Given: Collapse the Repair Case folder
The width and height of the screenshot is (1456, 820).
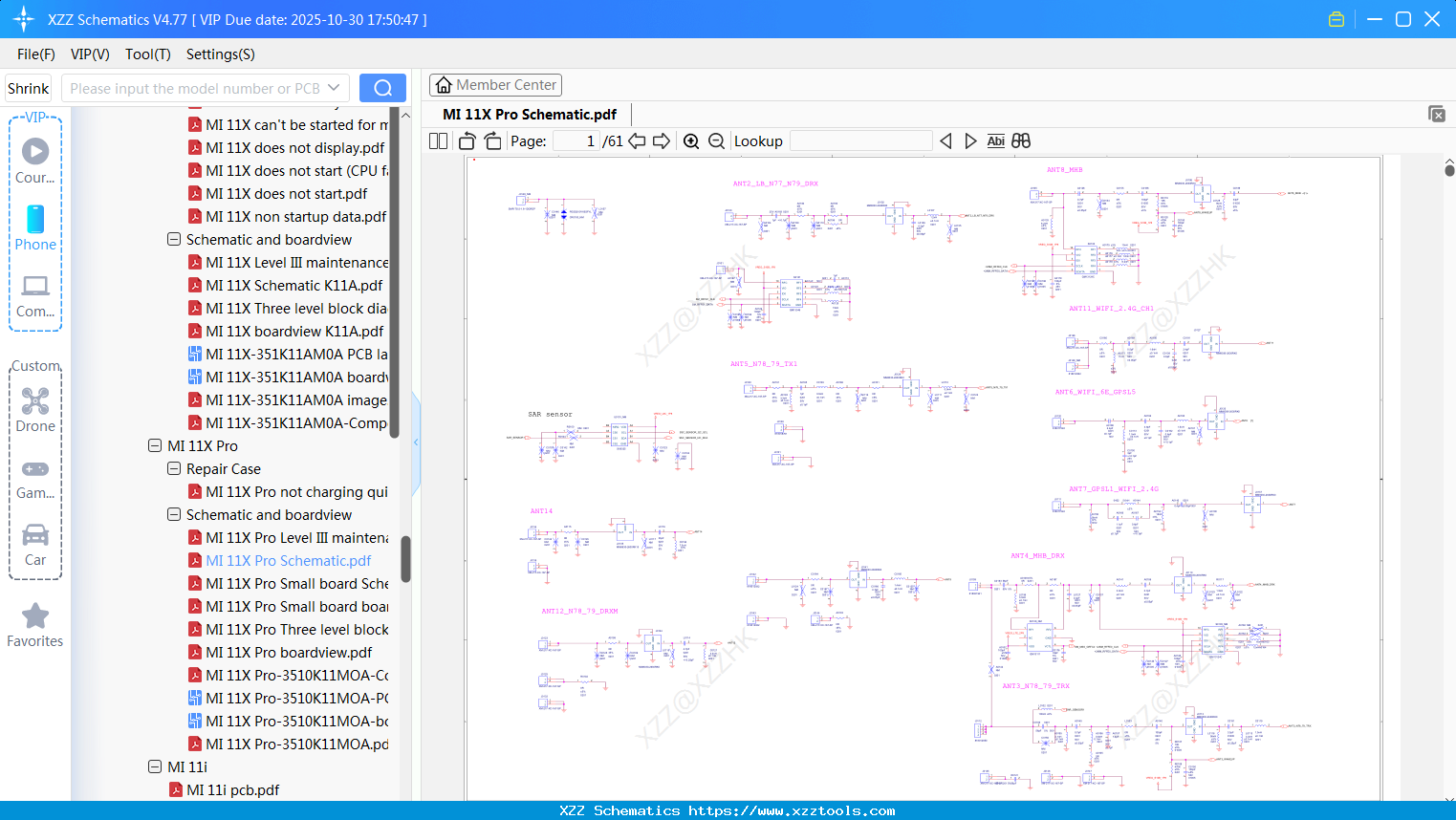Looking at the screenshot, I should [174, 469].
